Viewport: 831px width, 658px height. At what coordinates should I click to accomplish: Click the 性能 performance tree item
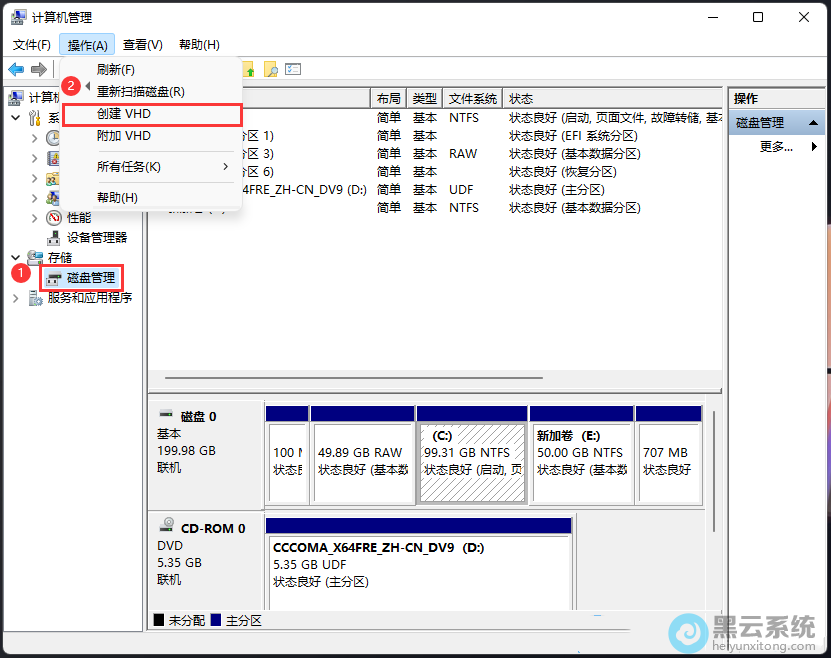coord(78,217)
